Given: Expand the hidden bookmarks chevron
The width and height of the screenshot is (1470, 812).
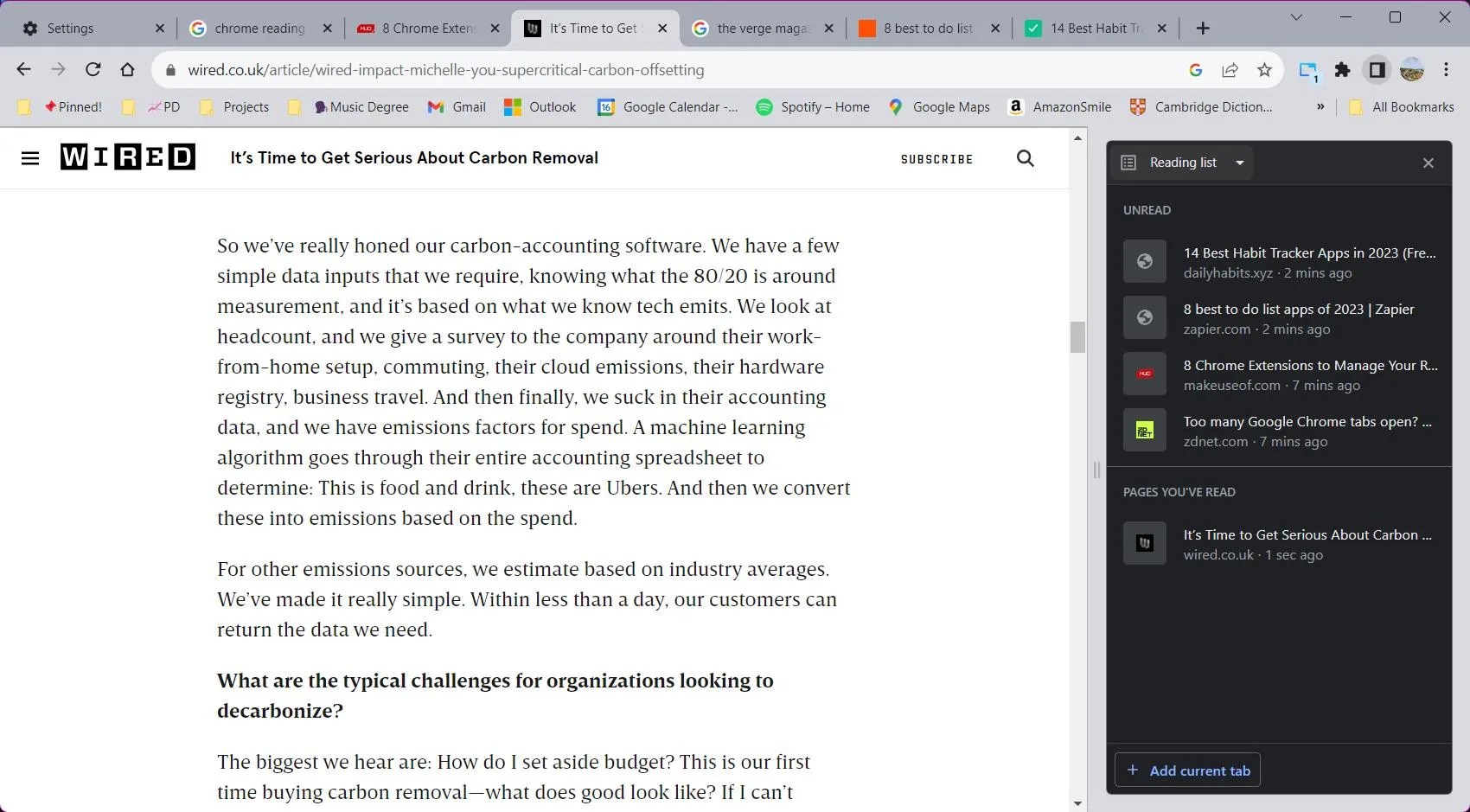Looking at the screenshot, I should click(1320, 106).
